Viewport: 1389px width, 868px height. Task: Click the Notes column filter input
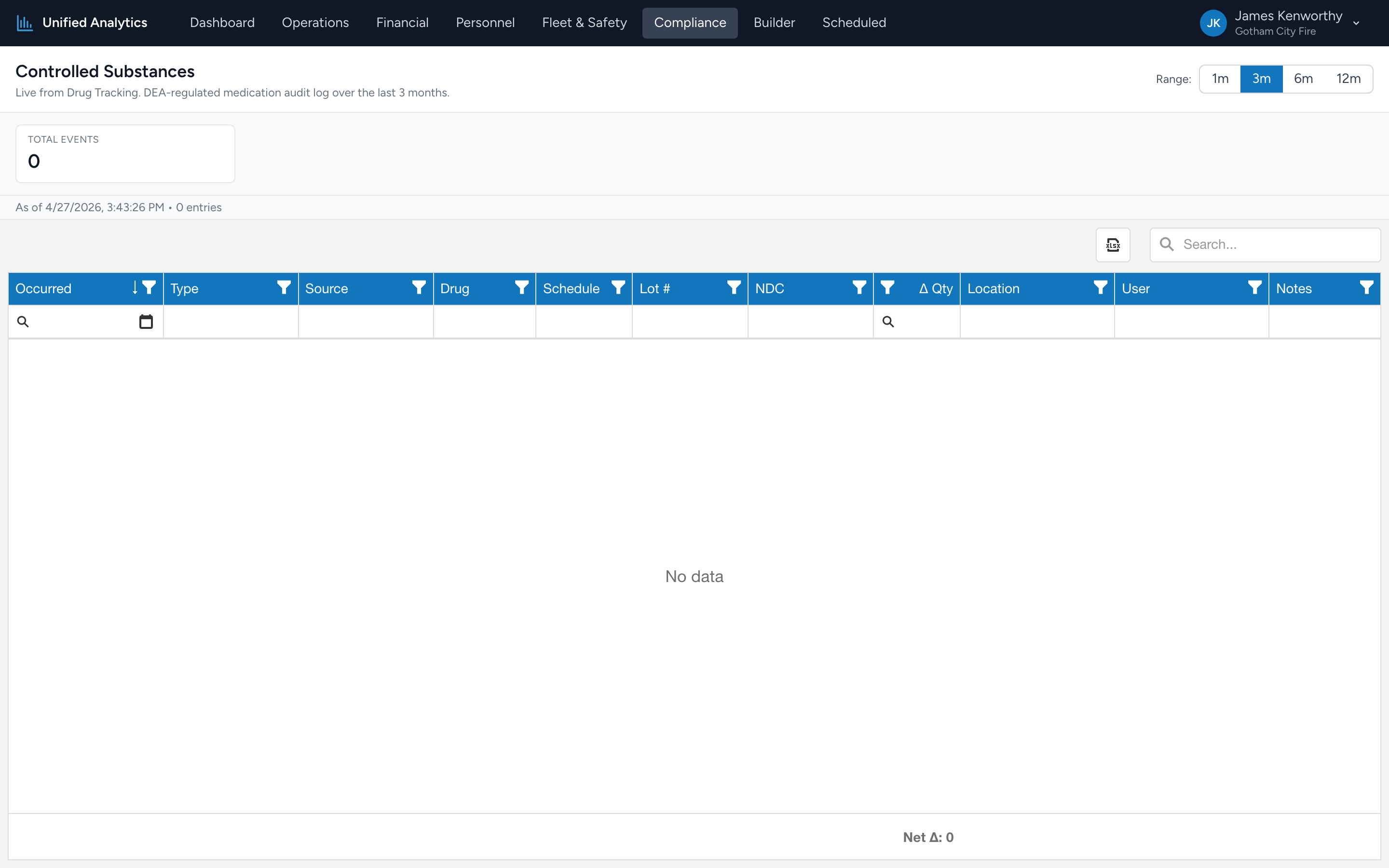pos(1325,322)
